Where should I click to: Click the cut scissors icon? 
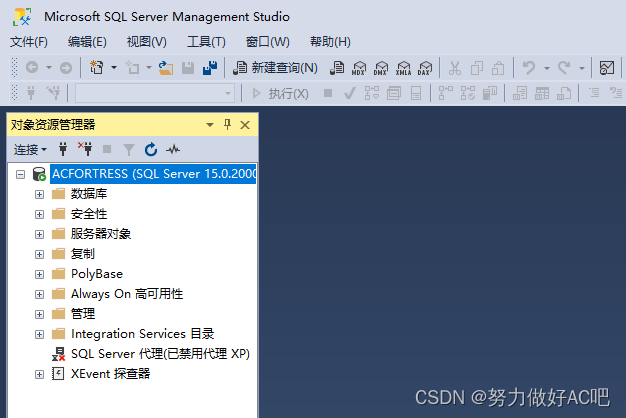pyautogui.click(x=455, y=68)
